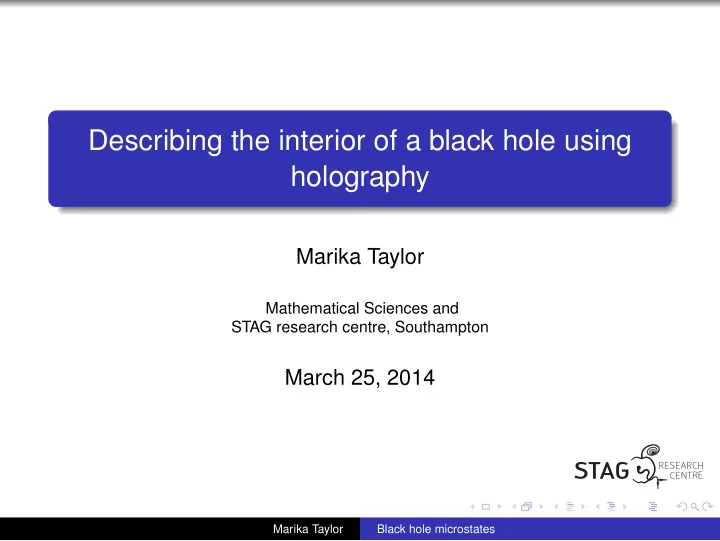Click the 'Marika Taylor' footer author name
This screenshot has width=720, height=541.
(308, 529)
